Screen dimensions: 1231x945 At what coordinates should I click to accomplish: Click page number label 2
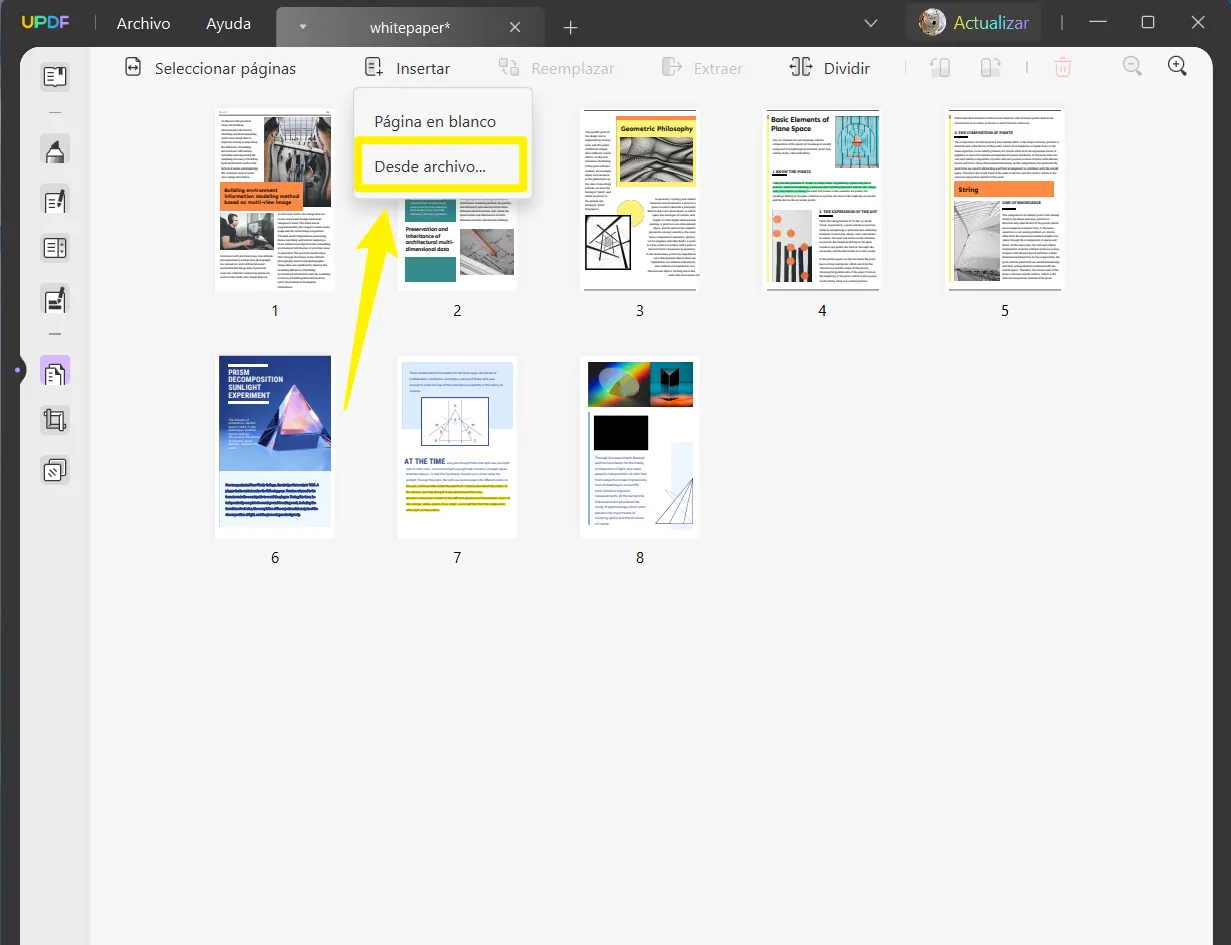click(457, 311)
